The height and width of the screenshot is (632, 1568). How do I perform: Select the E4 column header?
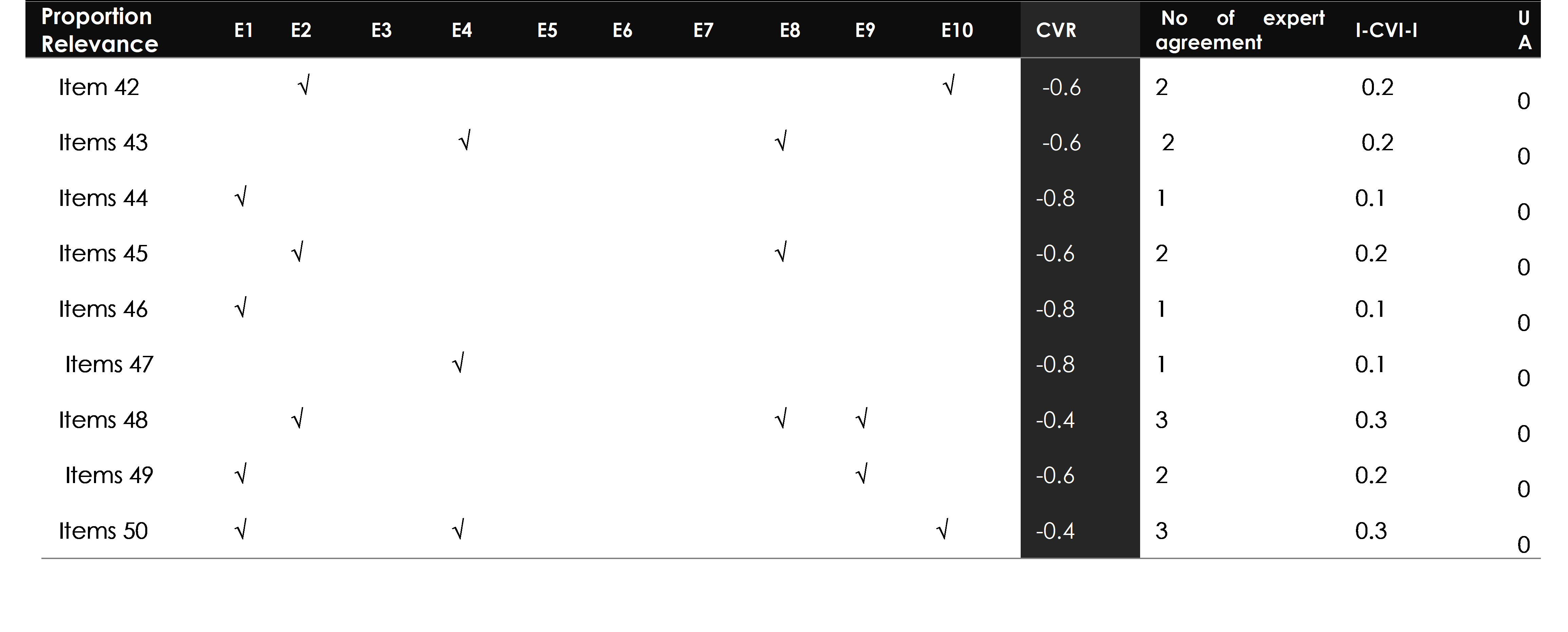pos(462,31)
